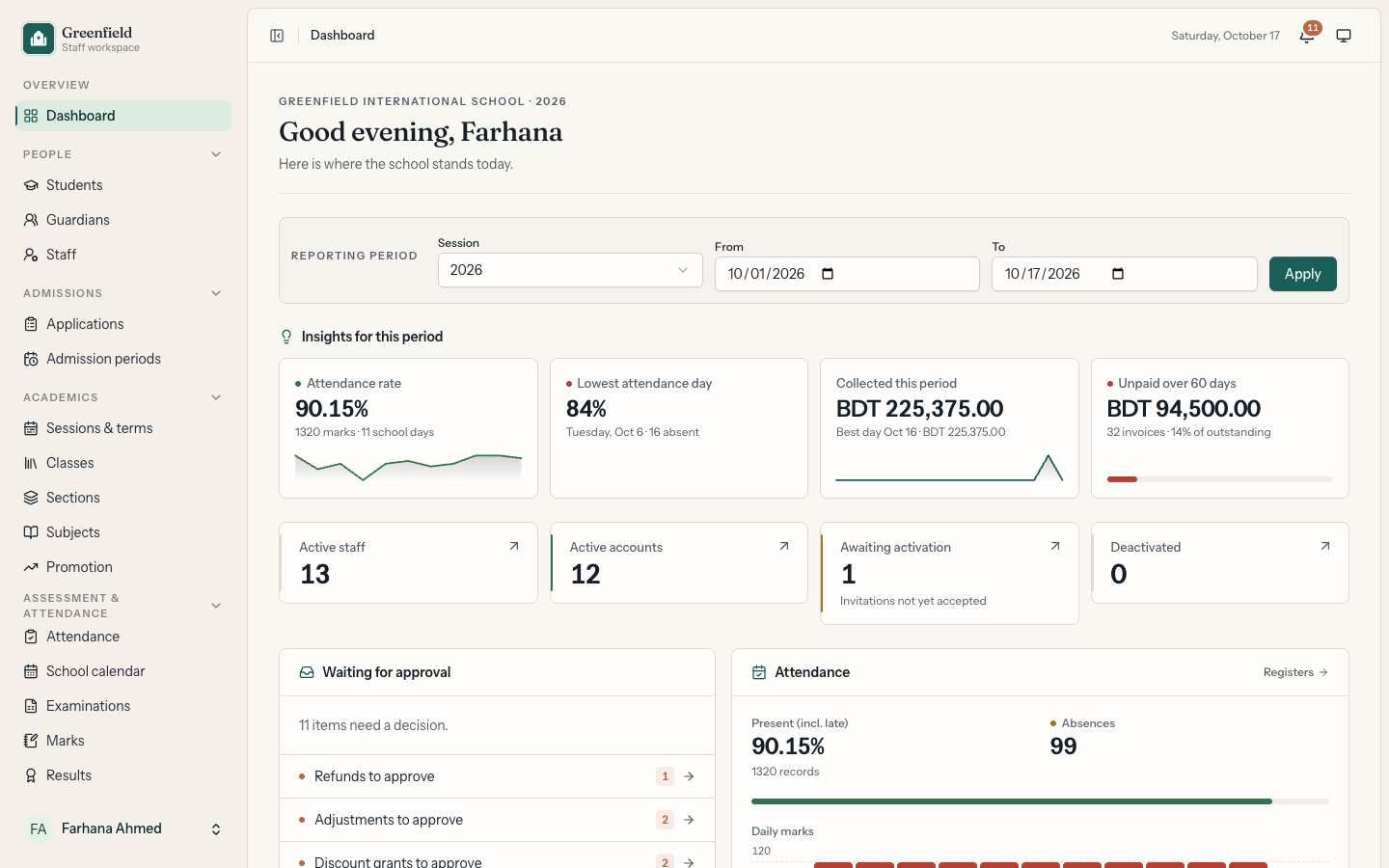Screen dimensions: 1389x868
Task: Open School calendar page
Action: click(x=123, y=671)
